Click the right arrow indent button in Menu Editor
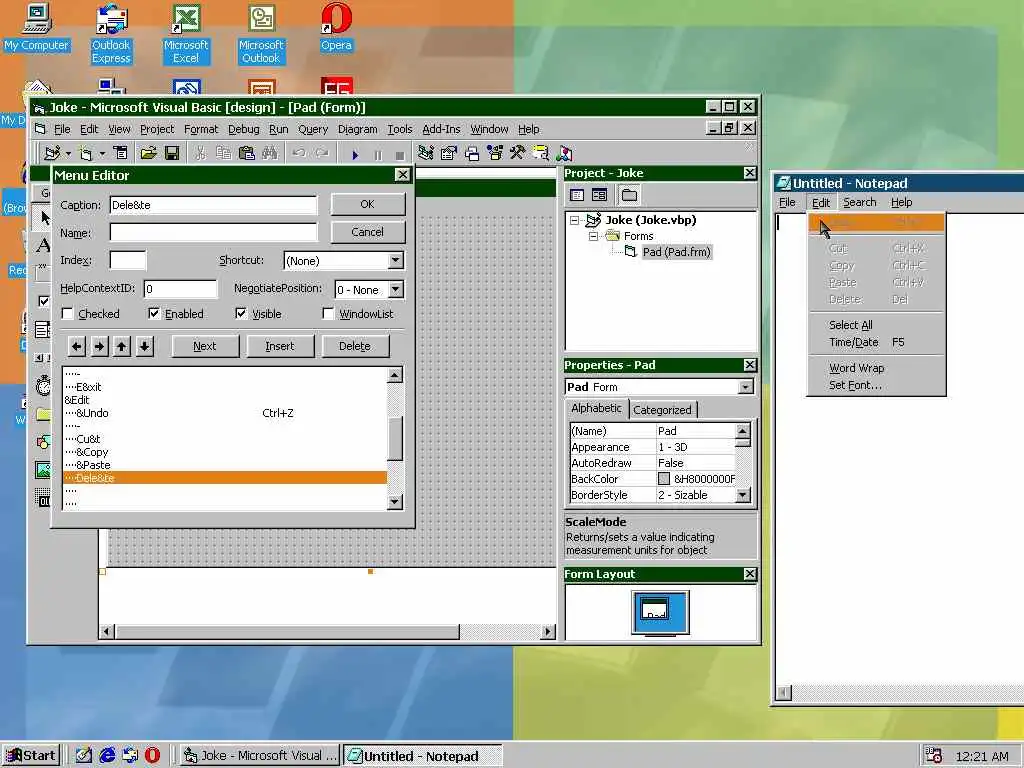Viewport: 1024px width, 768px height. tap(99, 346)
